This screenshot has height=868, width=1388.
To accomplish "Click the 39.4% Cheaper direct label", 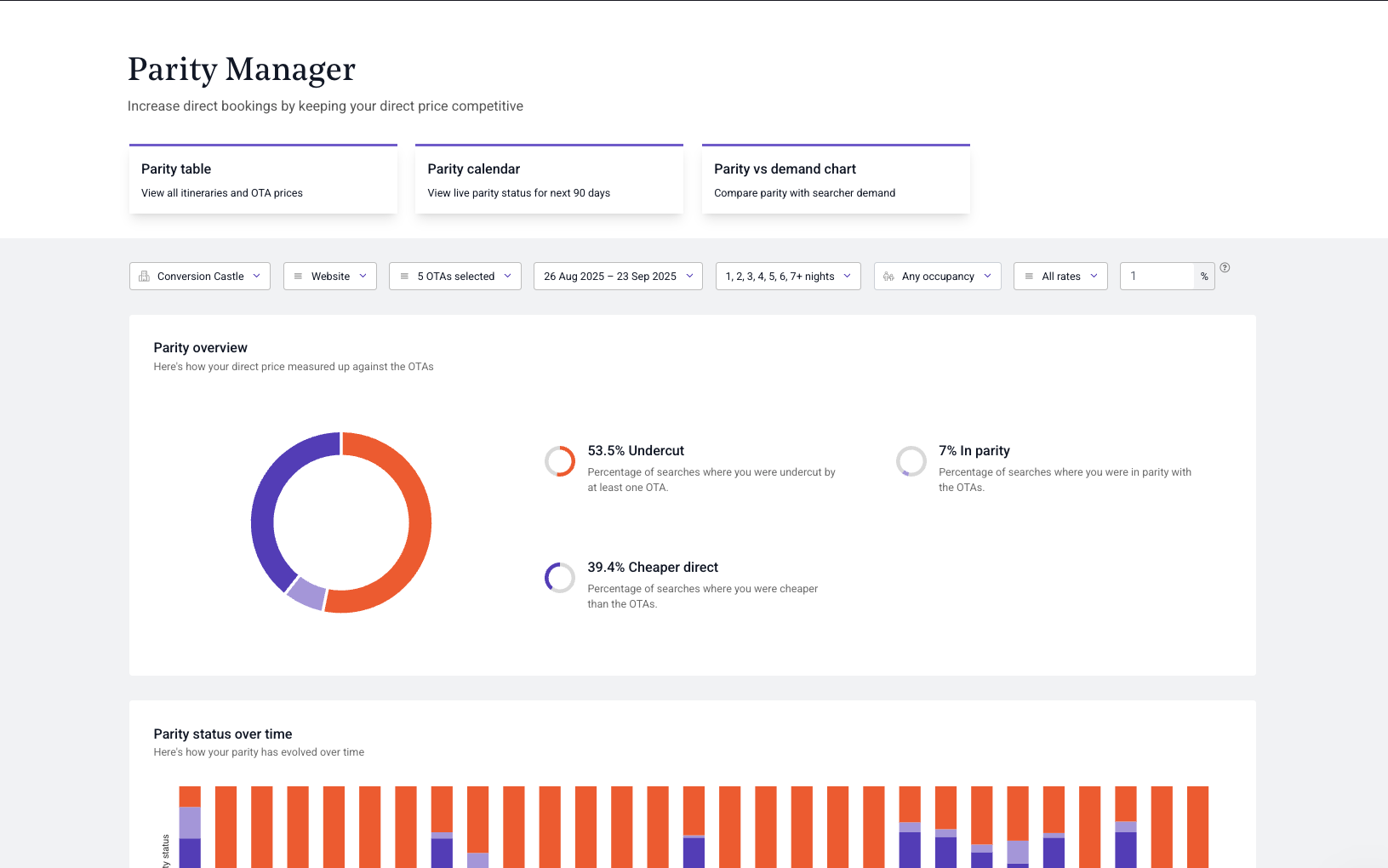I will pos(653,568).
